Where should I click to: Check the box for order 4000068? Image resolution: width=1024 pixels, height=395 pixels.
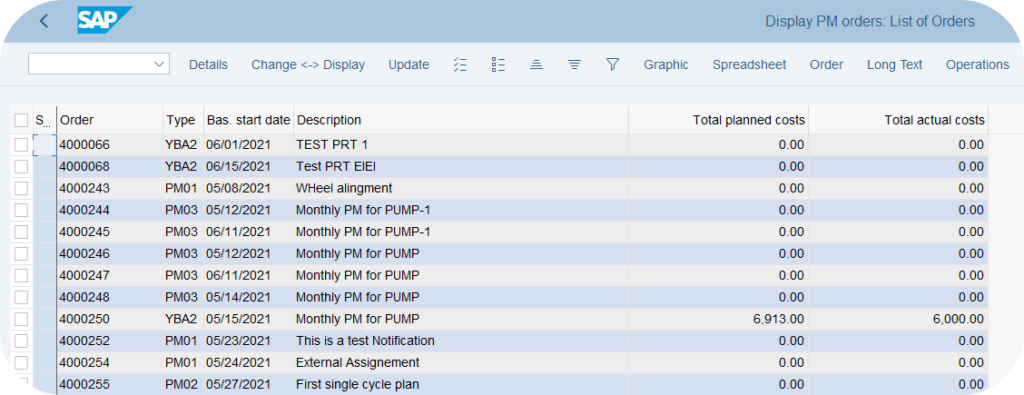click(x=21, y=166)
